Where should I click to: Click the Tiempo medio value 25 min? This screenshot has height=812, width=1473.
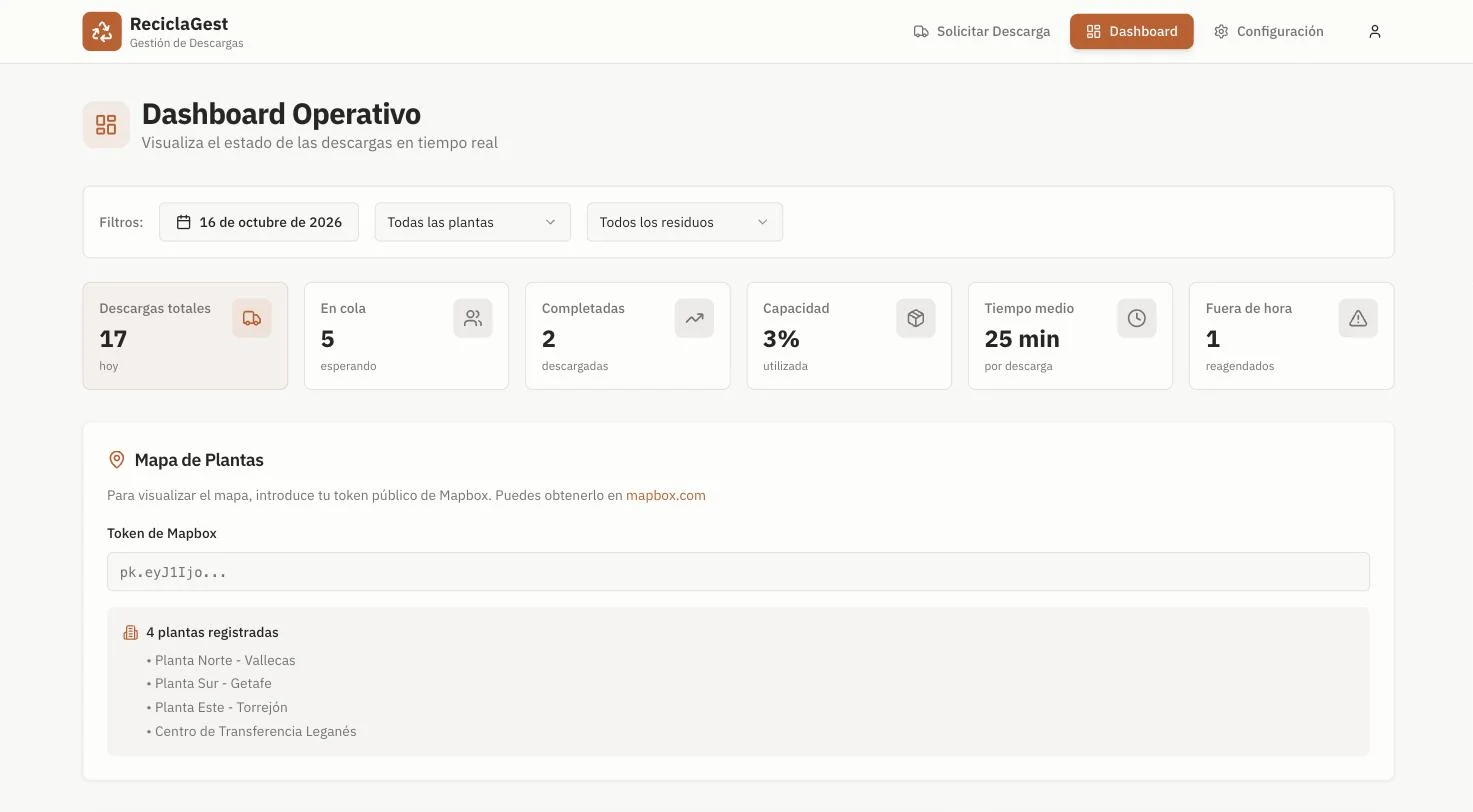[x=1022, y=339]
